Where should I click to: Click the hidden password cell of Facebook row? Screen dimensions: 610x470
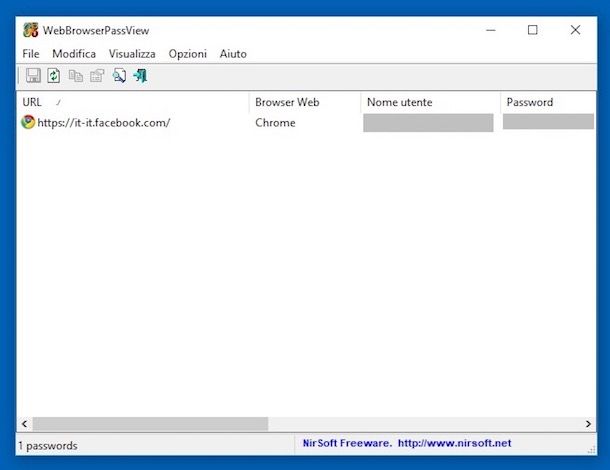pos(548,121)
